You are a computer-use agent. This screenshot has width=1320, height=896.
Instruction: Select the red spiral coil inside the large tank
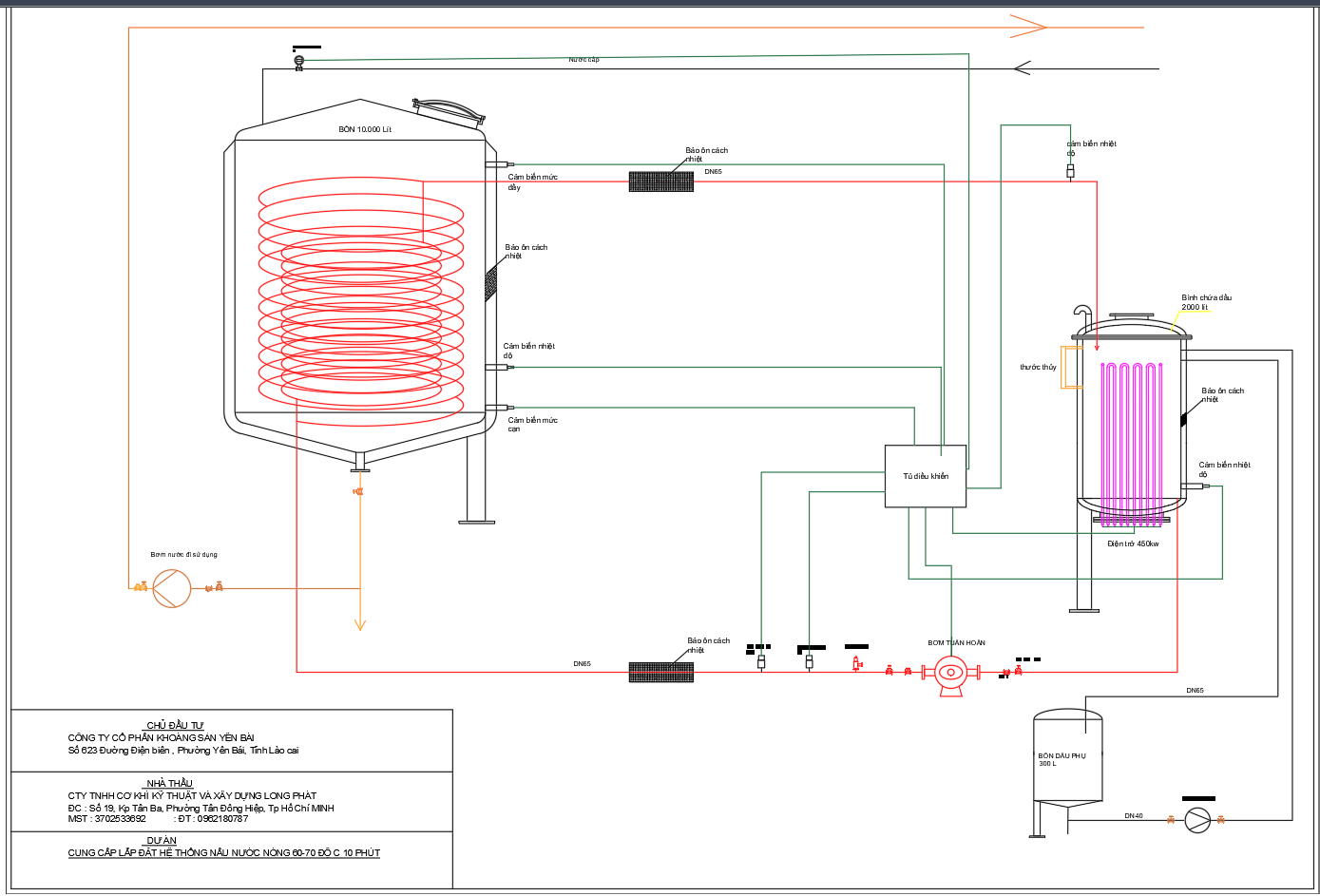[361, 304]
